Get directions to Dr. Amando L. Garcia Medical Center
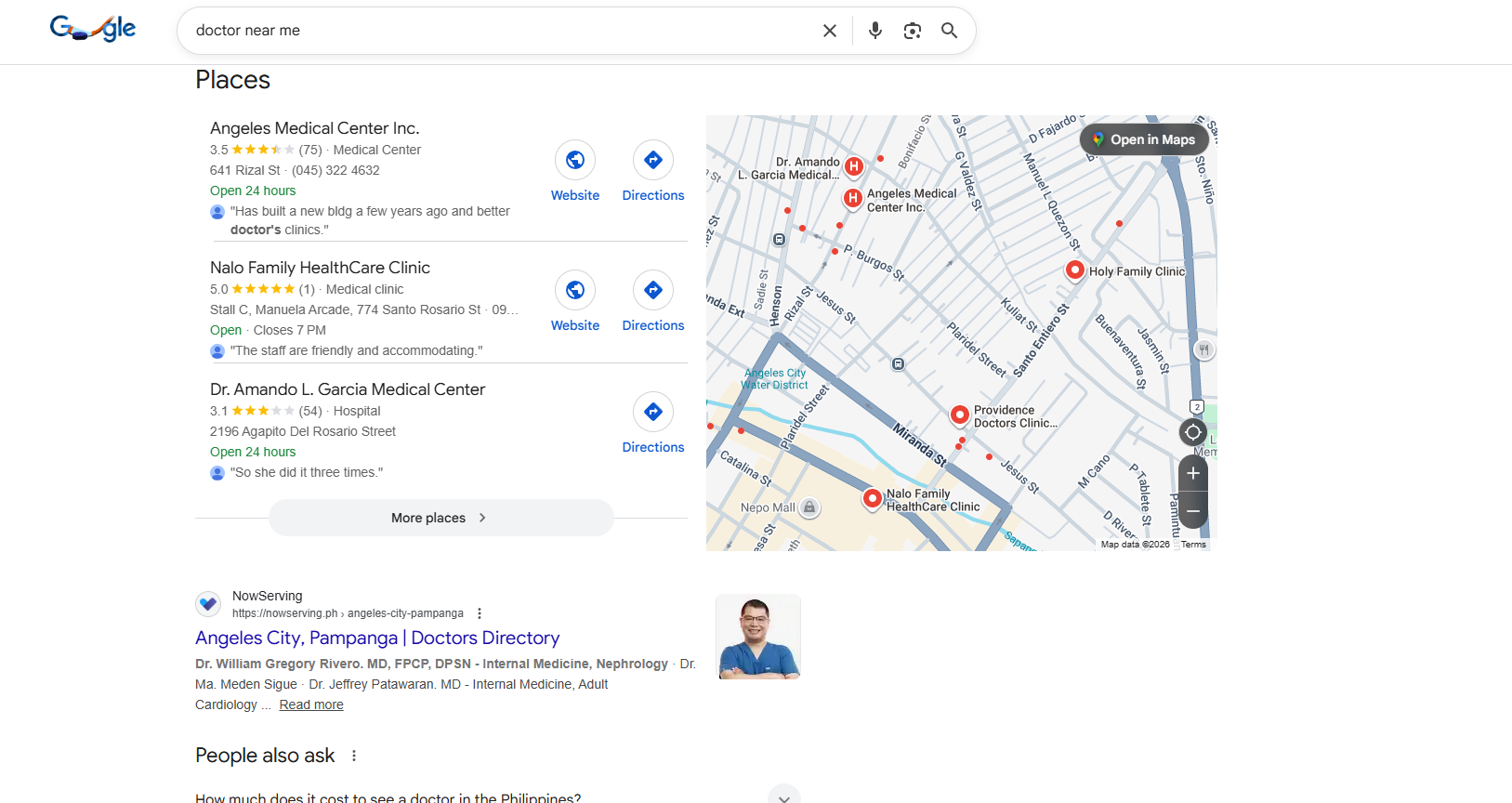1512x803 pixels. [653, 413]
